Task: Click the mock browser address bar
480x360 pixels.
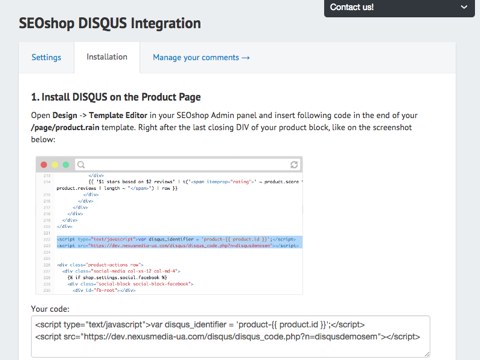Action: pos(188,165)
